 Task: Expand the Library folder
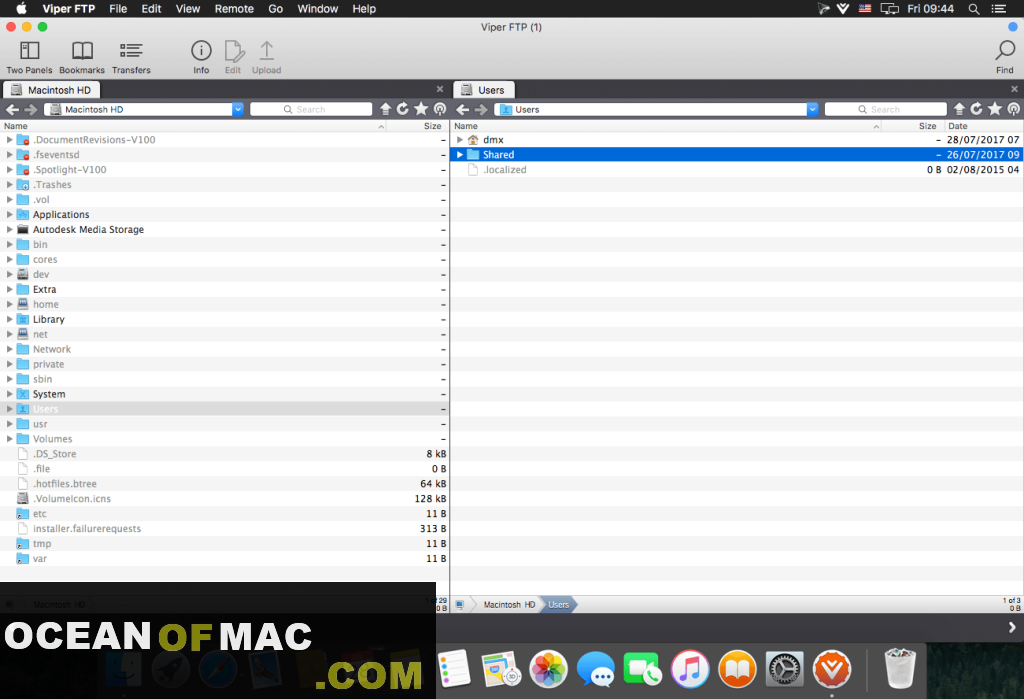pyautogui.click(x=10, y=319)
